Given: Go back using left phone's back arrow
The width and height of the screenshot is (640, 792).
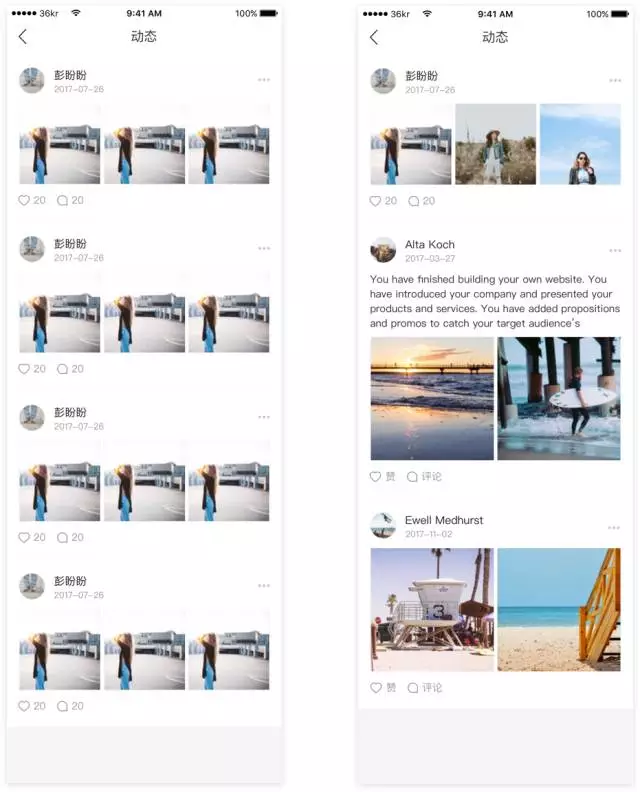Looking at the screenshot, I should [22, 36].
